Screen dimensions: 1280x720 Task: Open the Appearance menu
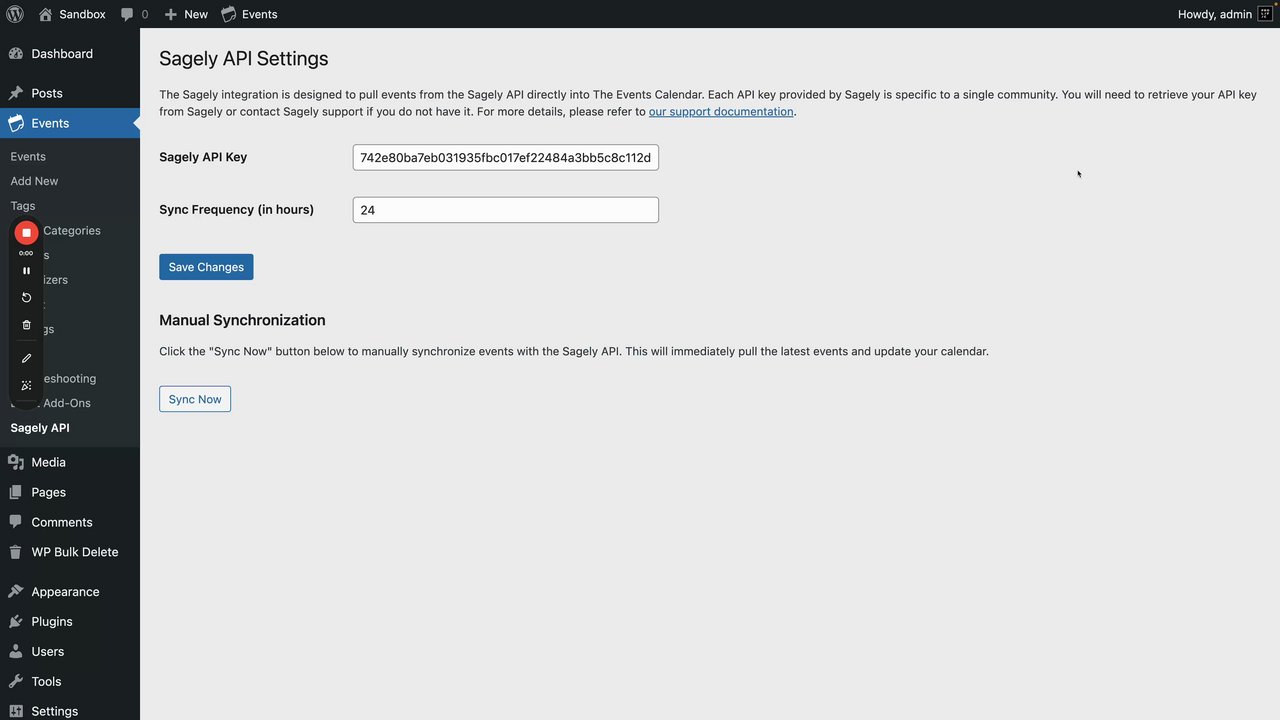65,591
